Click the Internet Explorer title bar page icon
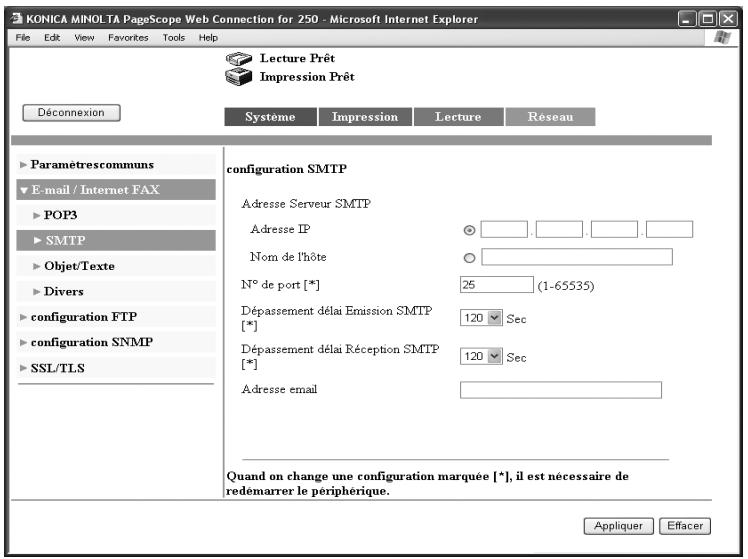The height and width of the screenshot is (559, 748). [17, 19]
